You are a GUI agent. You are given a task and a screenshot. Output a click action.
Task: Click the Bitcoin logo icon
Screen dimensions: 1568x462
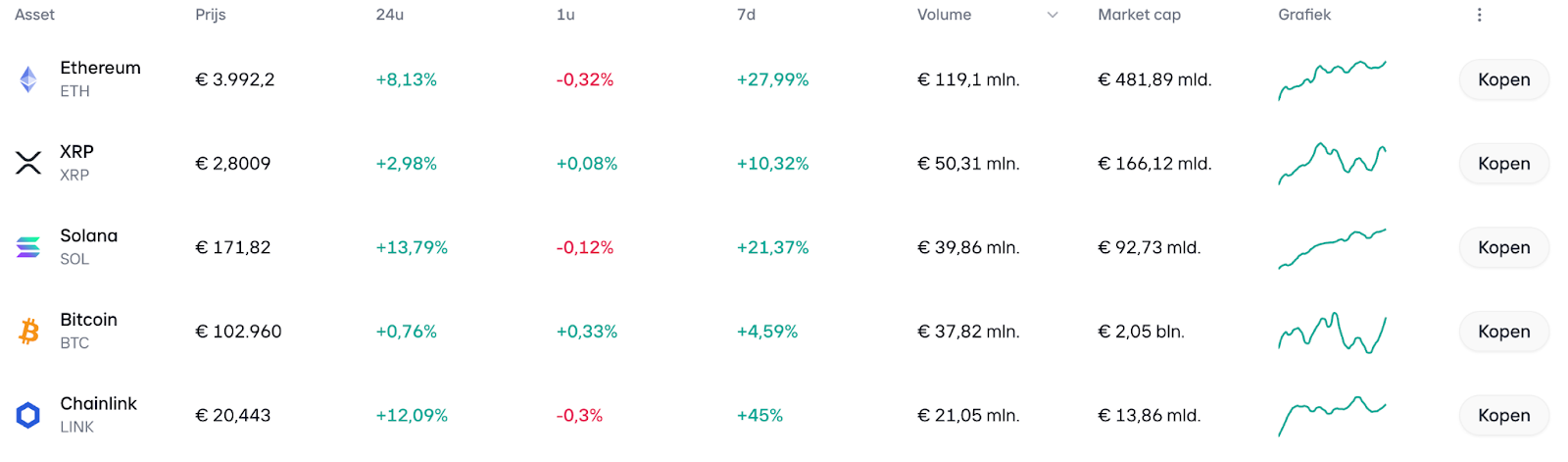tap(28, 332)
